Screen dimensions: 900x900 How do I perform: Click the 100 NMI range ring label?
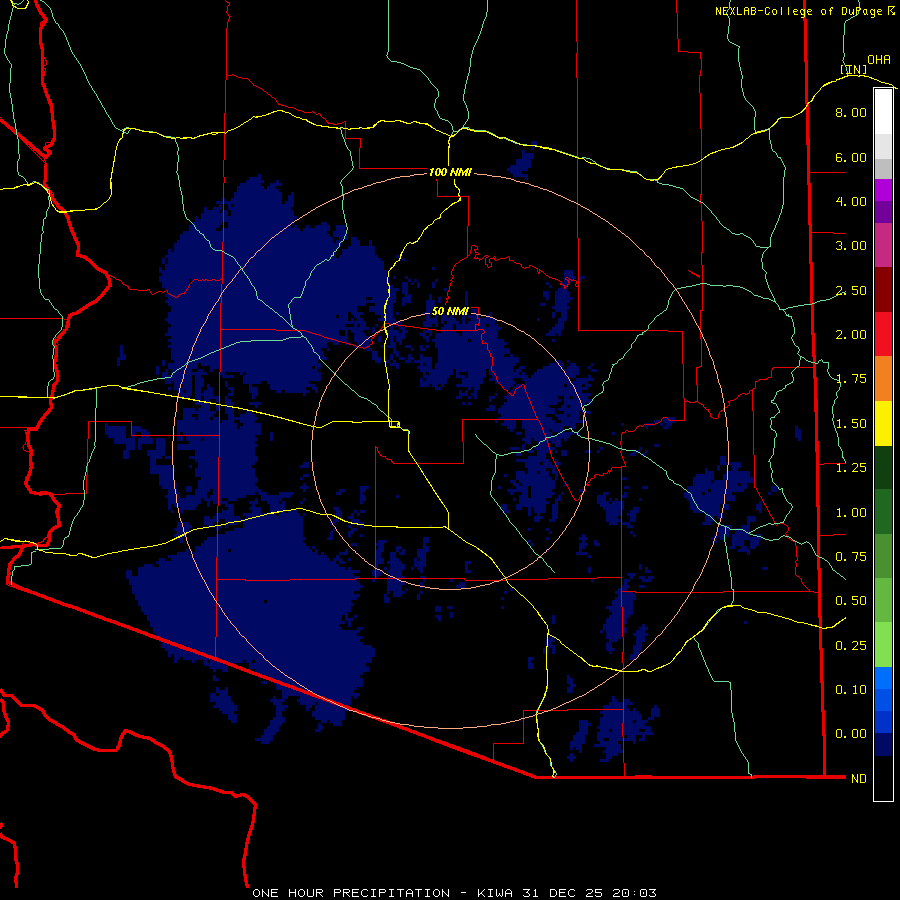coord(450,172)
